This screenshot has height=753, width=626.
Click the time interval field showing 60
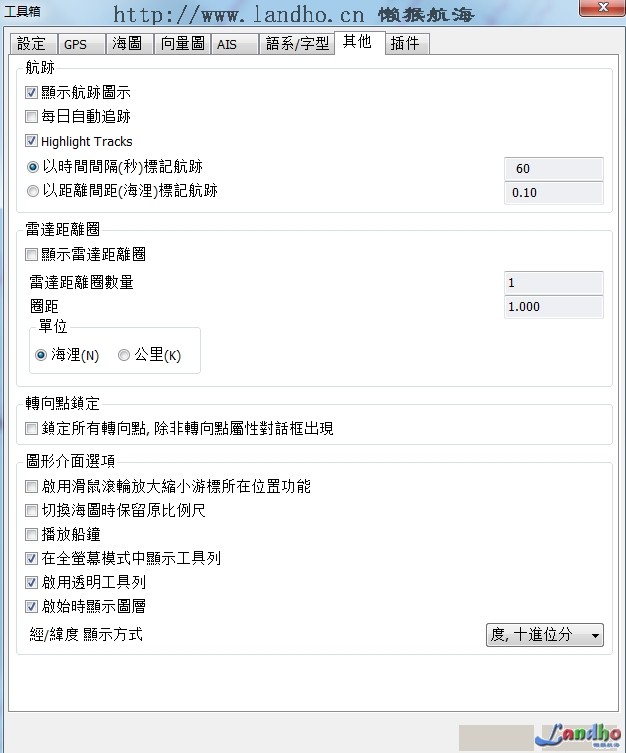click(553, 168)
